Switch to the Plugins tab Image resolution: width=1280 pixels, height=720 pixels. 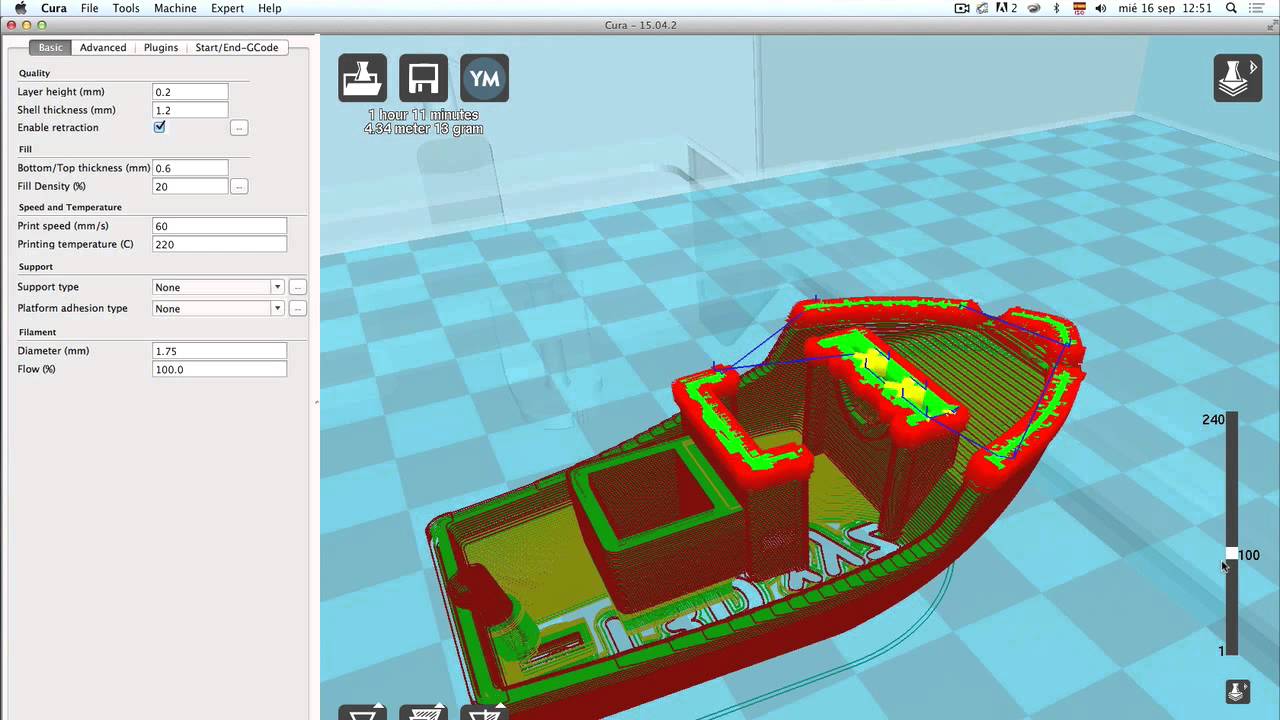tap(161, 47)
